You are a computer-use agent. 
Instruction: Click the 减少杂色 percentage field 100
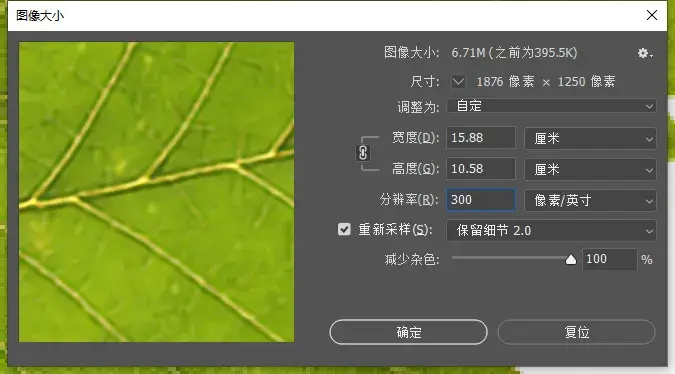point(609,259)
